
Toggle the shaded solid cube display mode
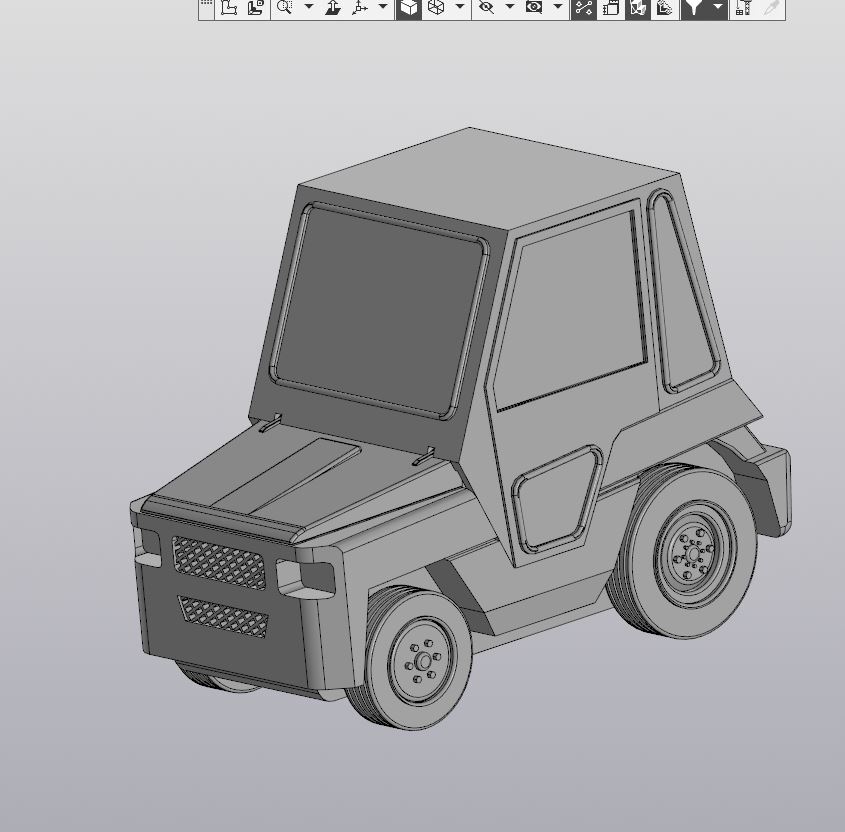click(x=409, y=8)
